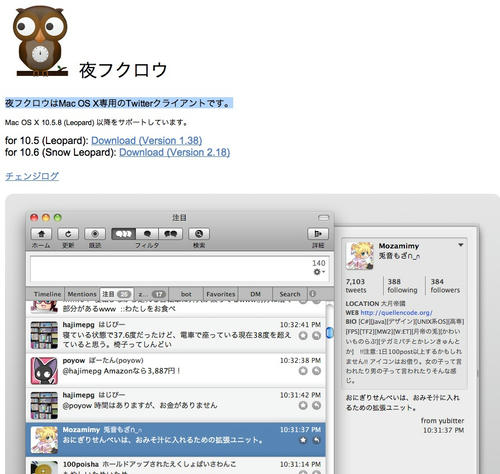Click the toolbar hide pill in title bar
The image size is (500, 474).
[x=323, y=218]
